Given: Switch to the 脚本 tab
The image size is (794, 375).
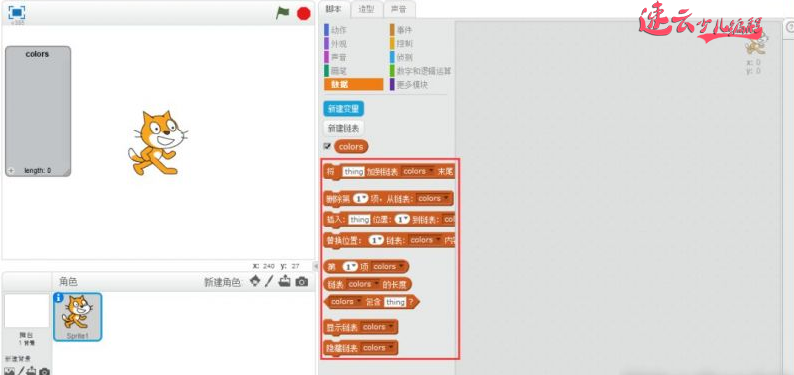Looking at the screenshot, I should pos(333,9).
